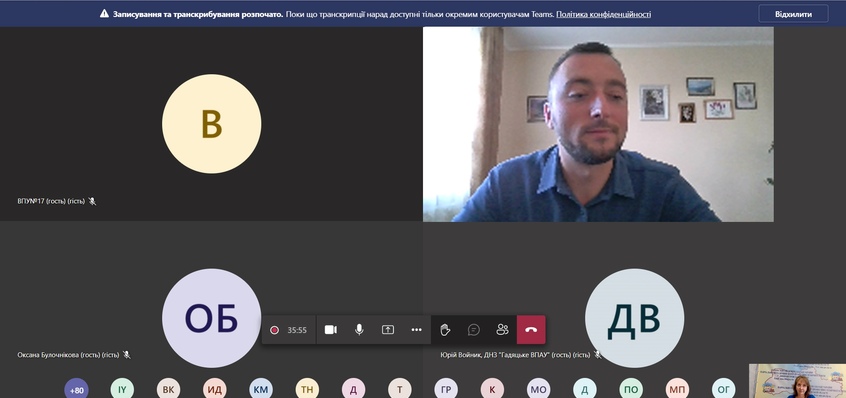Select the ОГ participant avatar
This screenshot has height=398, width=846.
point(724,389)
